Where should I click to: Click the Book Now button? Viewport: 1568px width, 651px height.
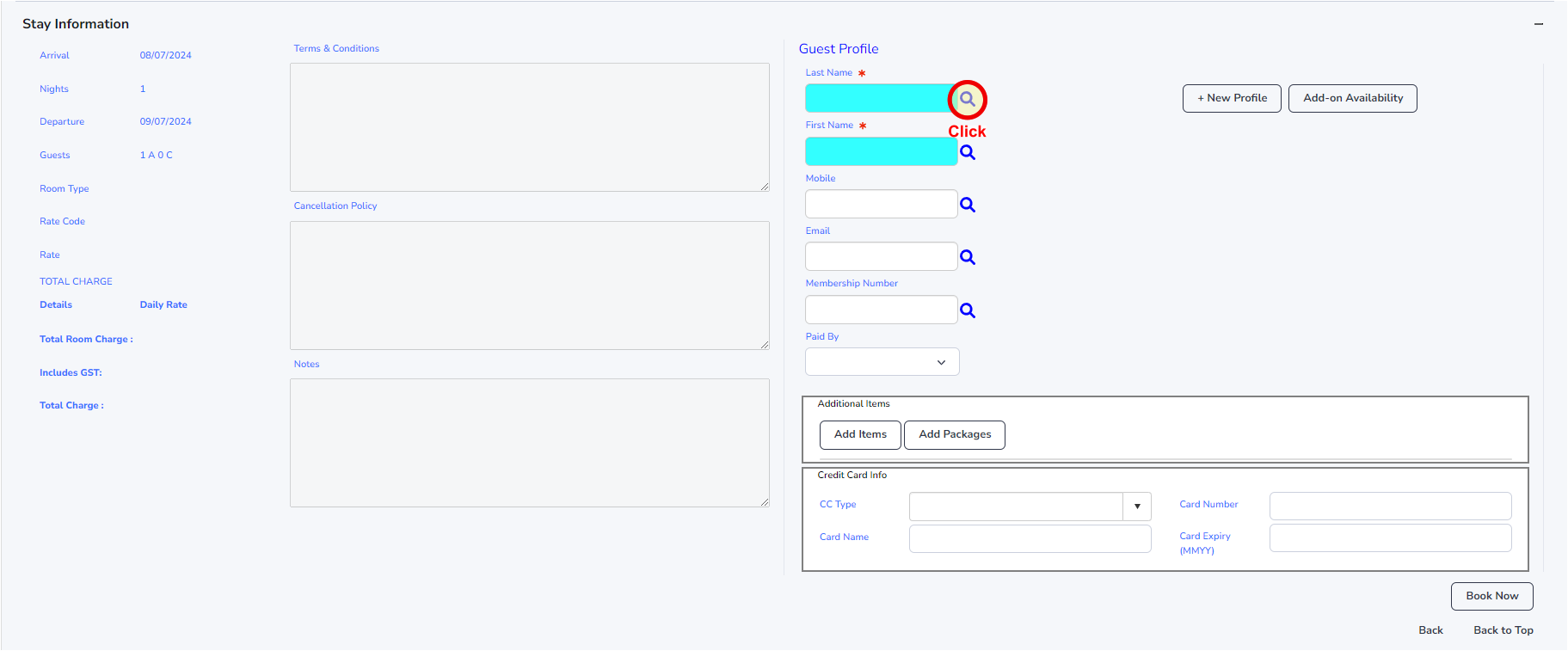(1492, 596)
